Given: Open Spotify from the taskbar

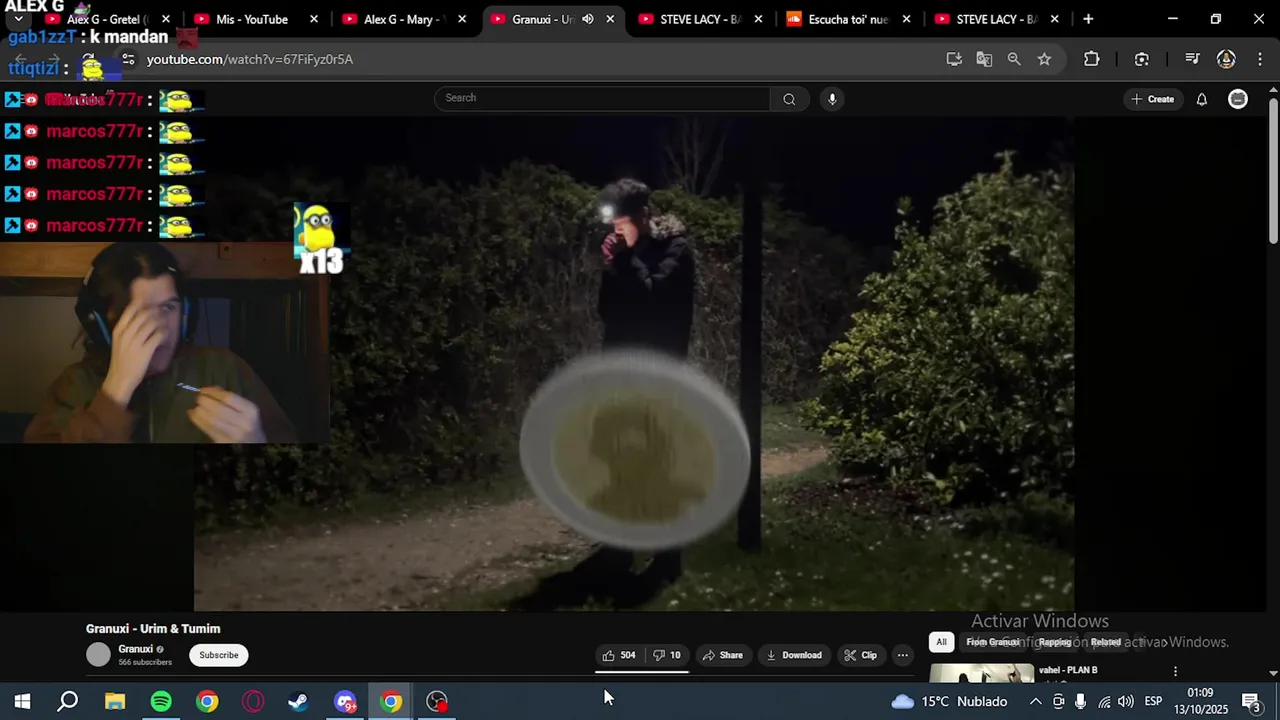Looking at the screenshot, I should coord(161,701).
